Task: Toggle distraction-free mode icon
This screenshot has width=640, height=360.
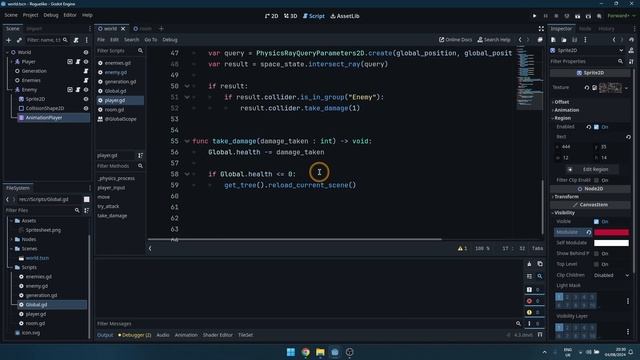Action: coord(541,29)
